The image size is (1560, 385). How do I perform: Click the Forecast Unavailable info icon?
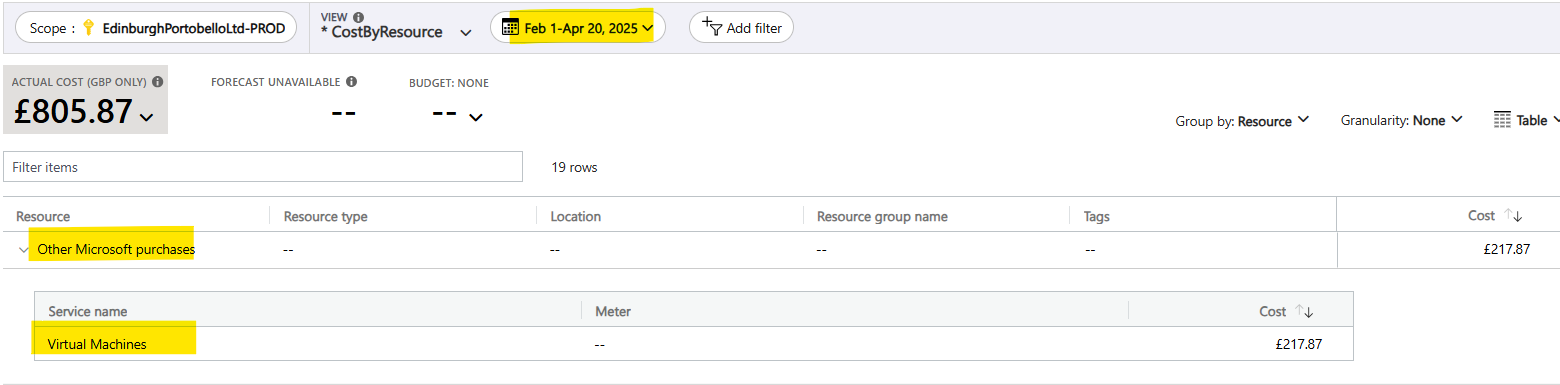coord(352,82)
